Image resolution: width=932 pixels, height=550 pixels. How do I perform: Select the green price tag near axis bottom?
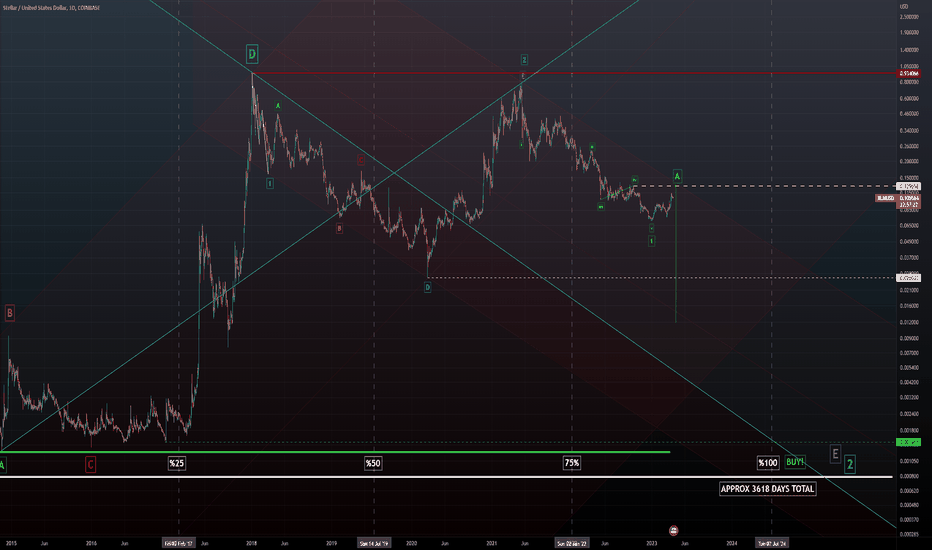click(x=909, y=442)
